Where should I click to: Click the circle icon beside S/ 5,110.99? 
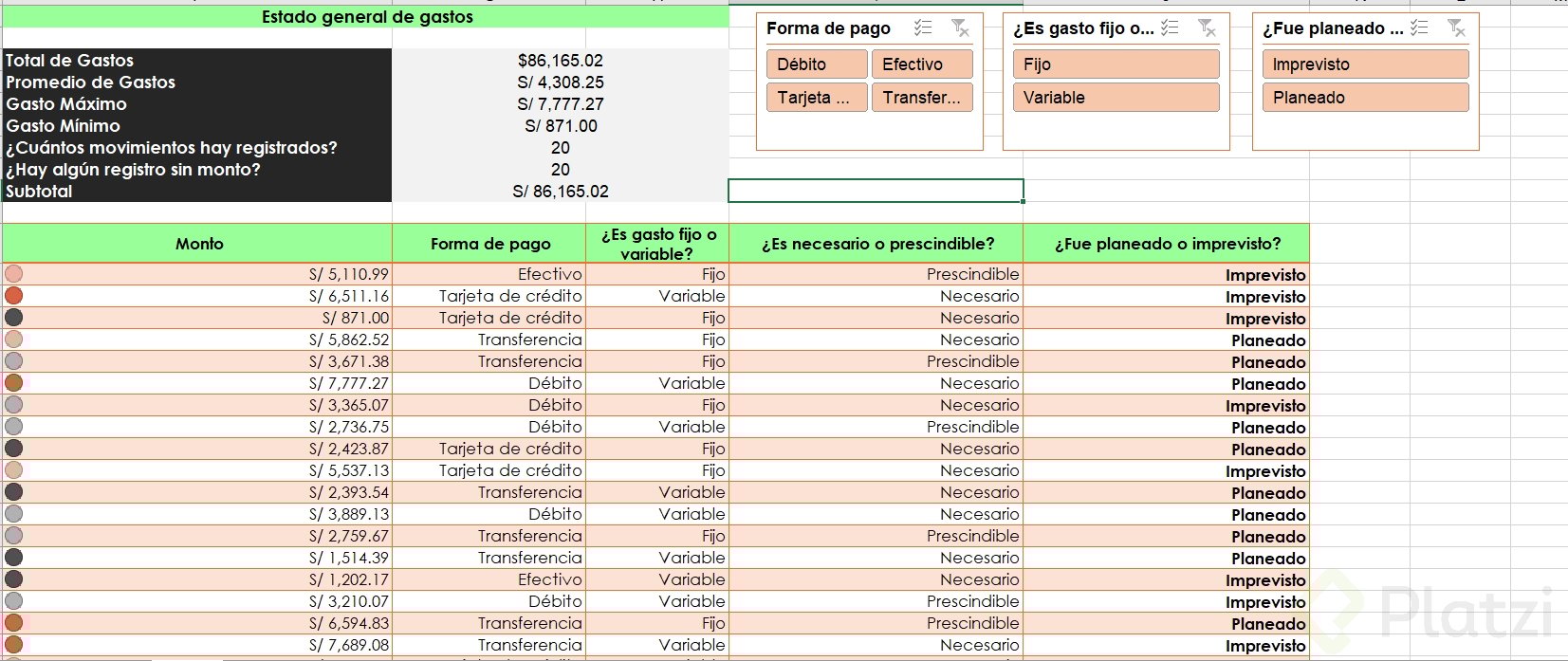14,274
